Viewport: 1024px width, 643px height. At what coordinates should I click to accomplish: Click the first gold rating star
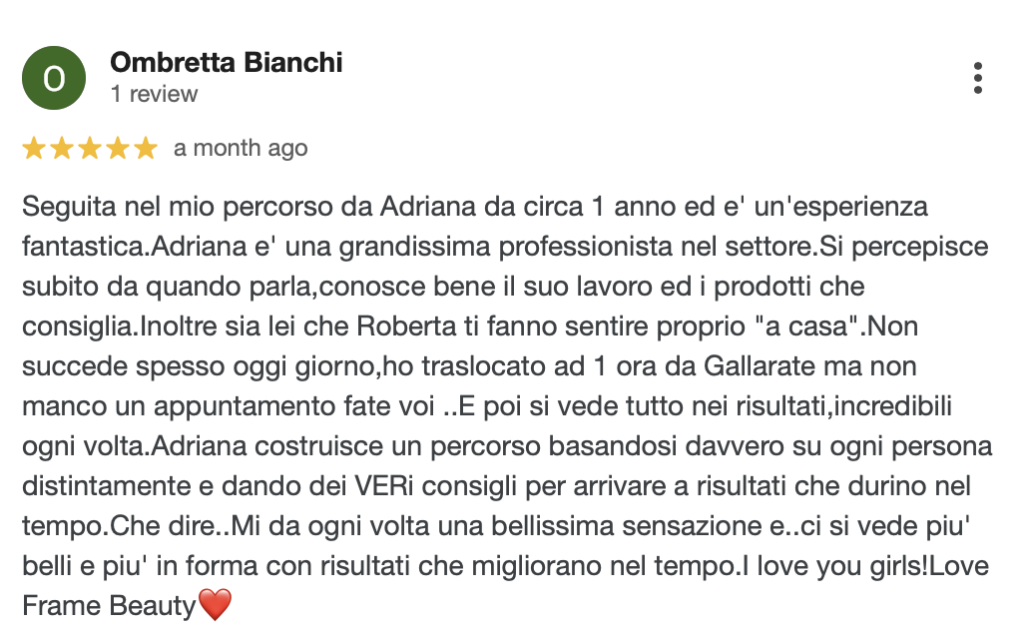34,148
